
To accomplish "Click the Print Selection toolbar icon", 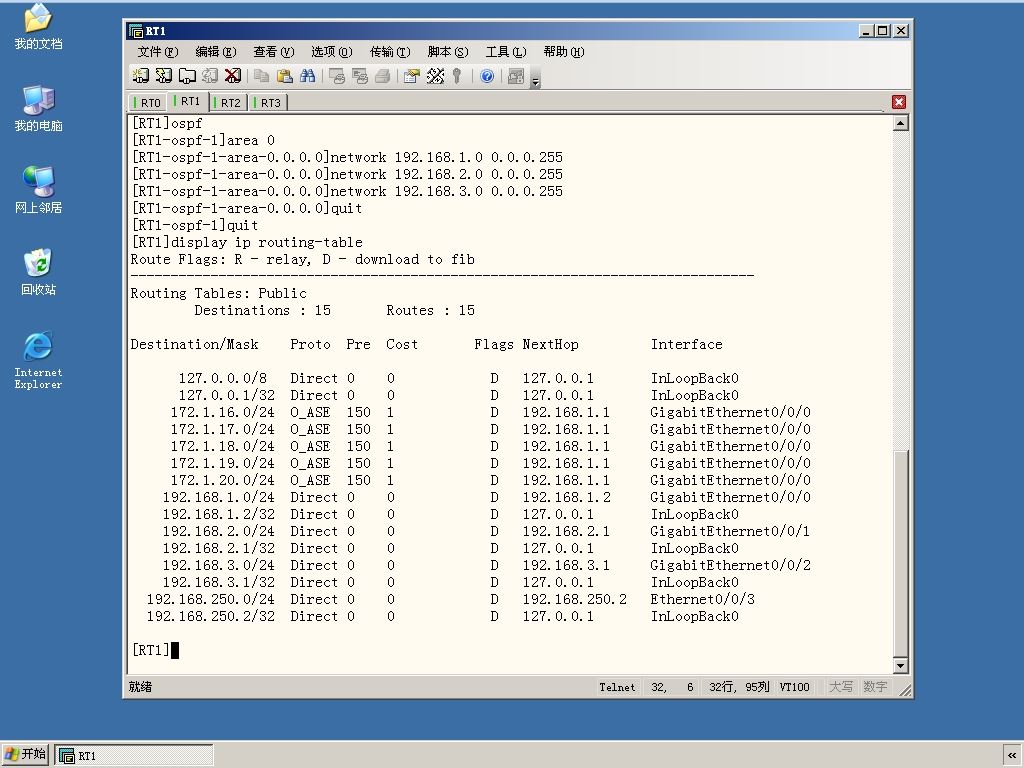I will pyautogui.click(x=360, y=76).
